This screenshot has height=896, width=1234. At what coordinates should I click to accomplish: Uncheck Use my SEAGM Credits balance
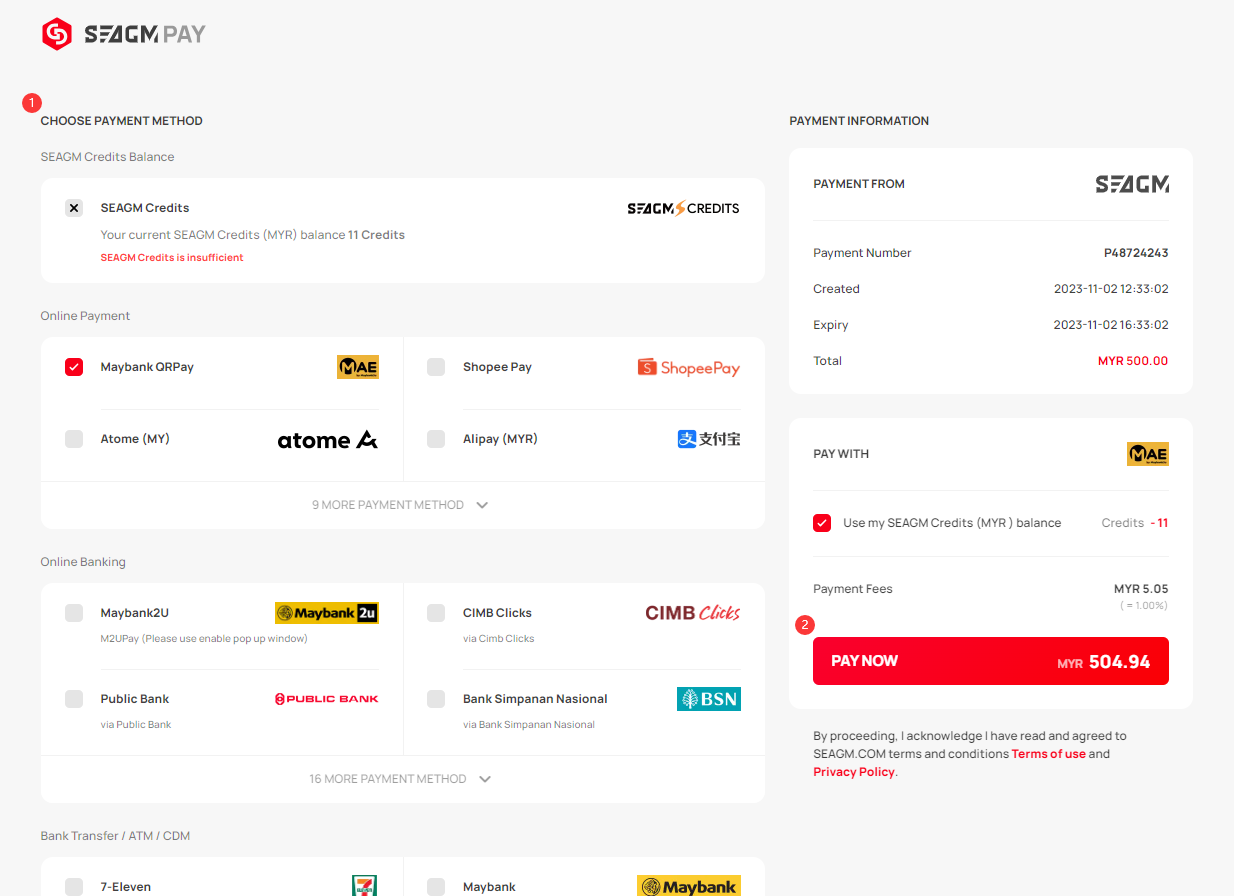click(822, 523)
